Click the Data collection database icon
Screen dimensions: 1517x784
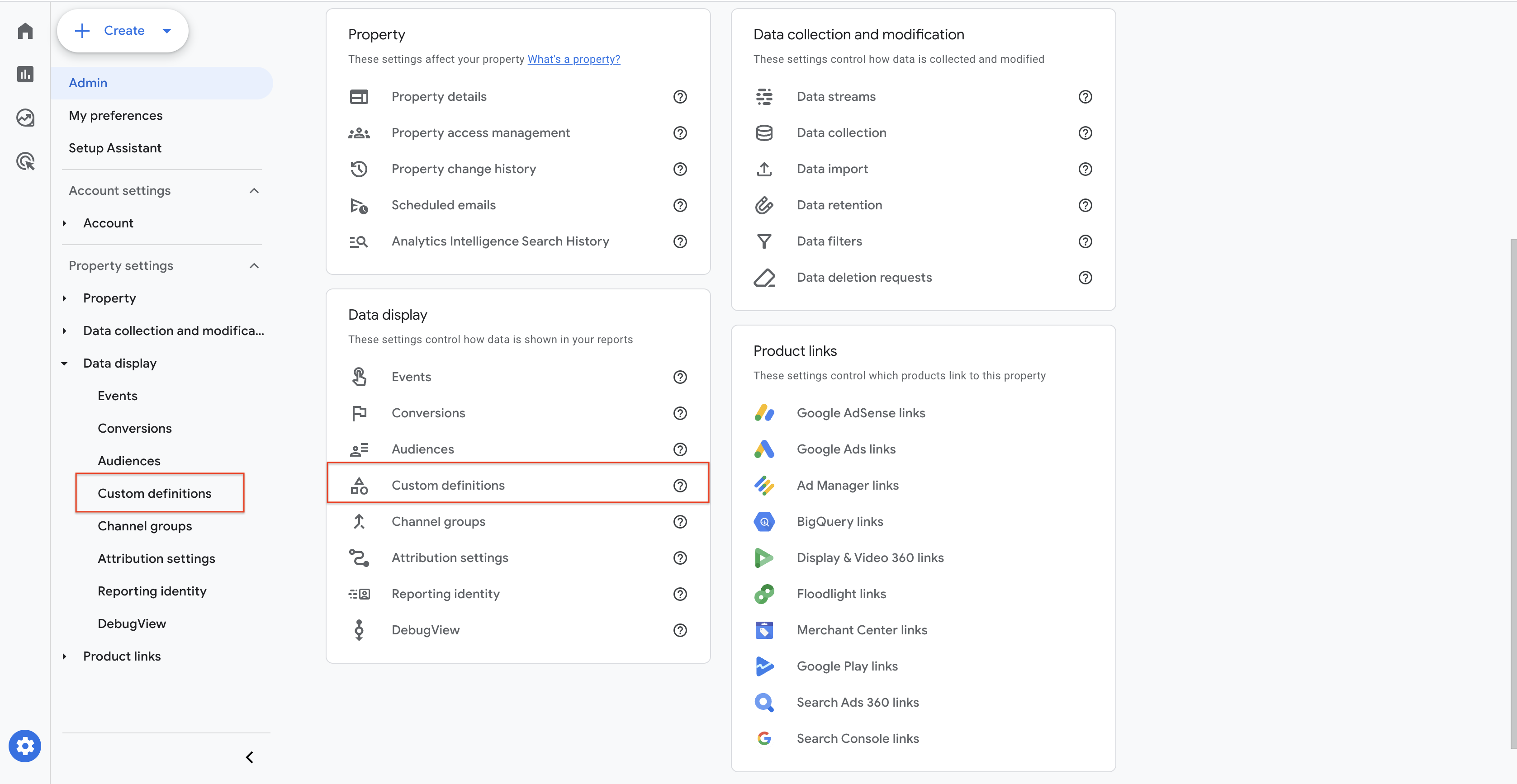(764, 133)
